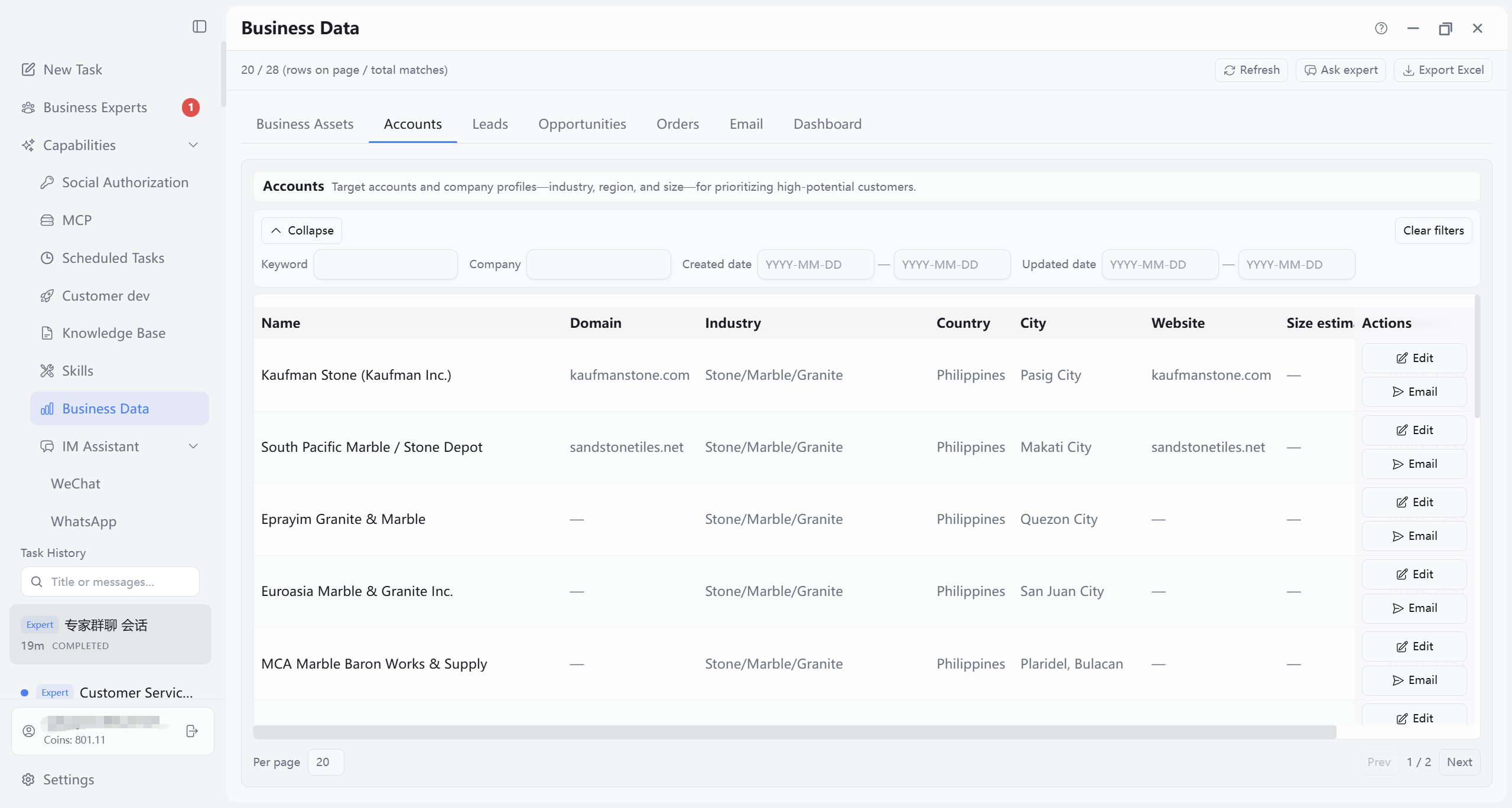Open the Per page size dropdown
This screenshot has width=1512, height=808.
pos(326,762)
